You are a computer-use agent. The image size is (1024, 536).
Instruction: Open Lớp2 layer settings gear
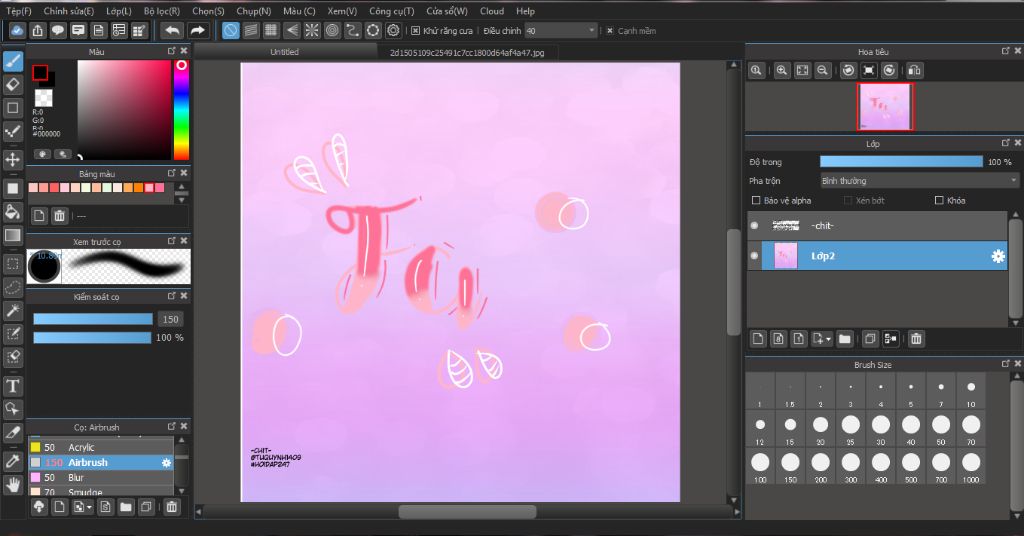coord(998,257)
